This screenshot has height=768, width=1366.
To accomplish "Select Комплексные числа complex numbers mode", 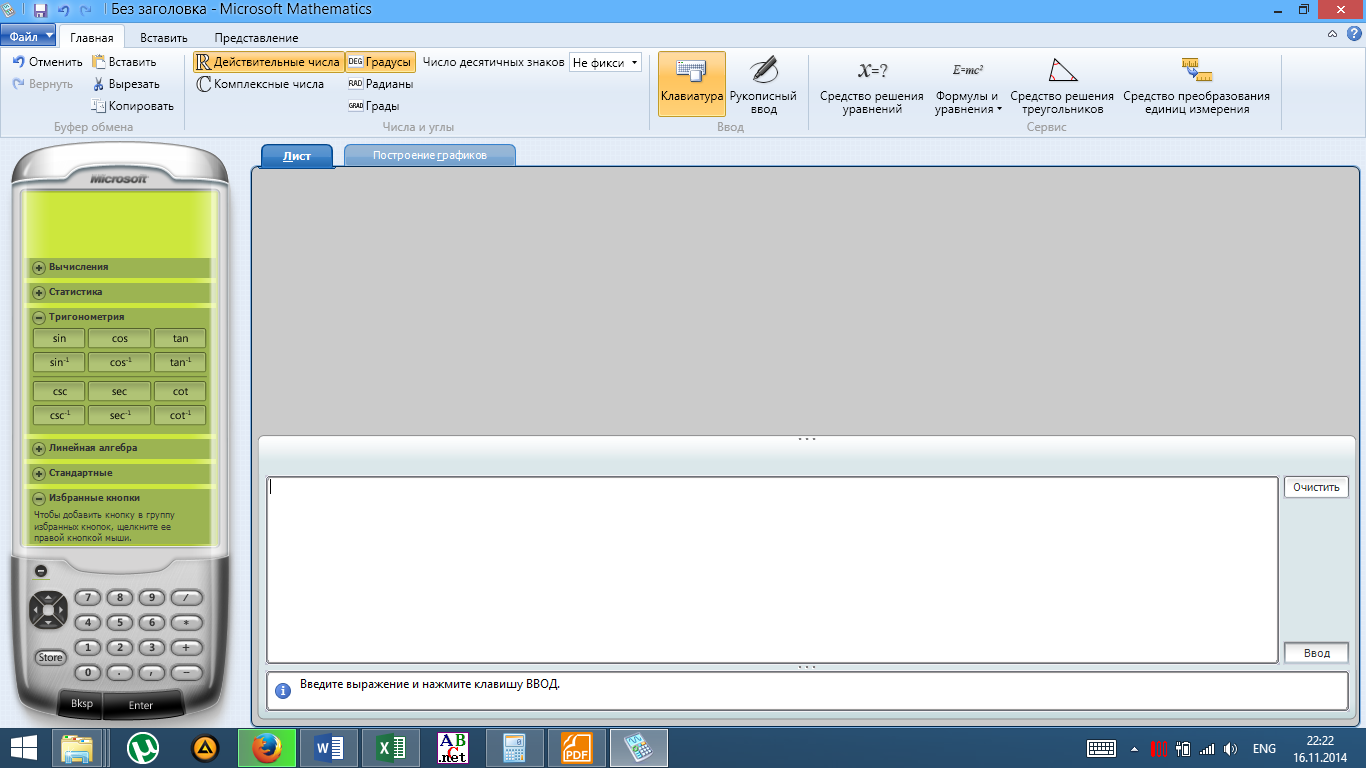I will click(261, 84).
